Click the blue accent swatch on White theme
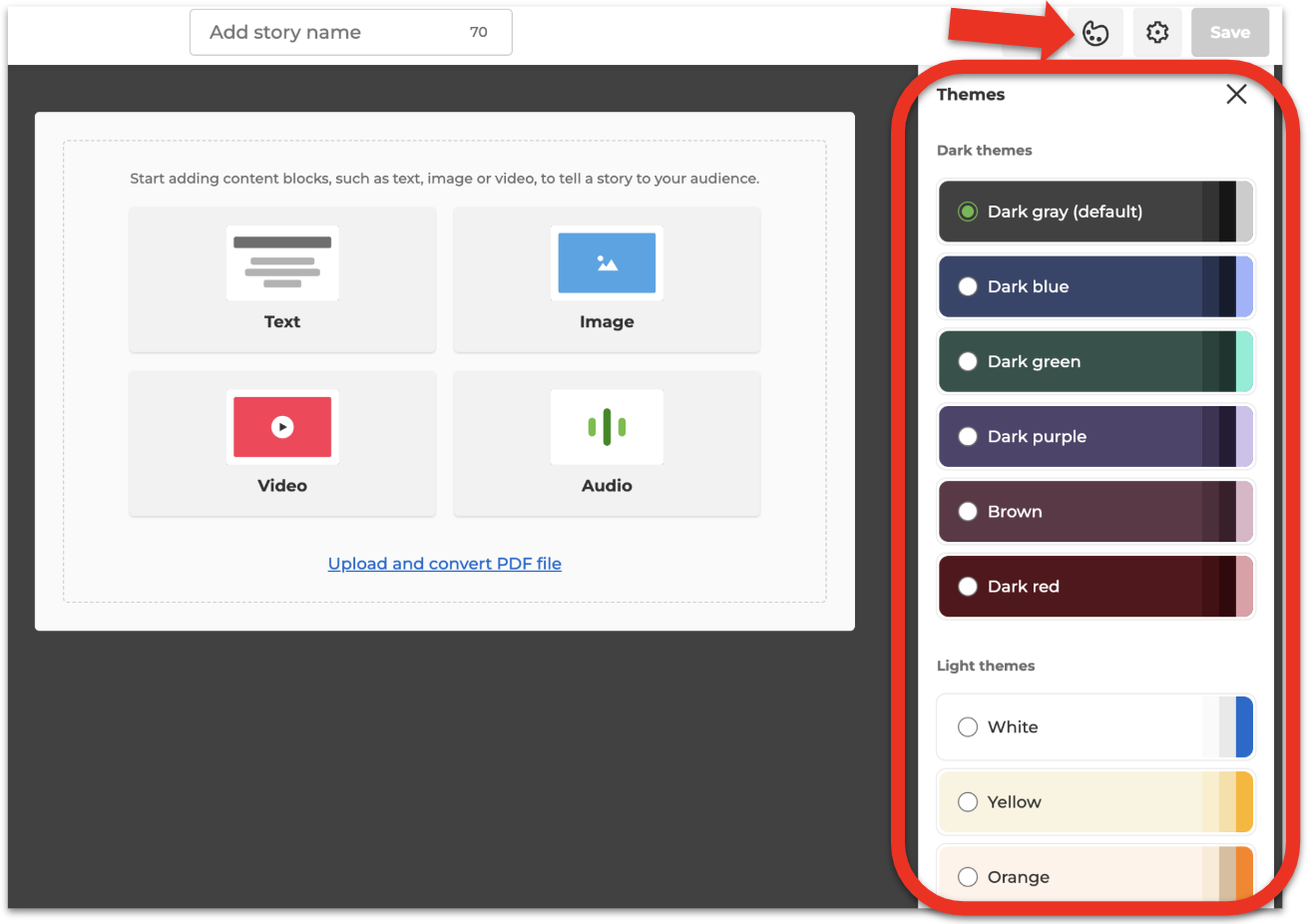Image resolution: width=1313 pixels, height=924 pixels. (x=1243, y=726)
